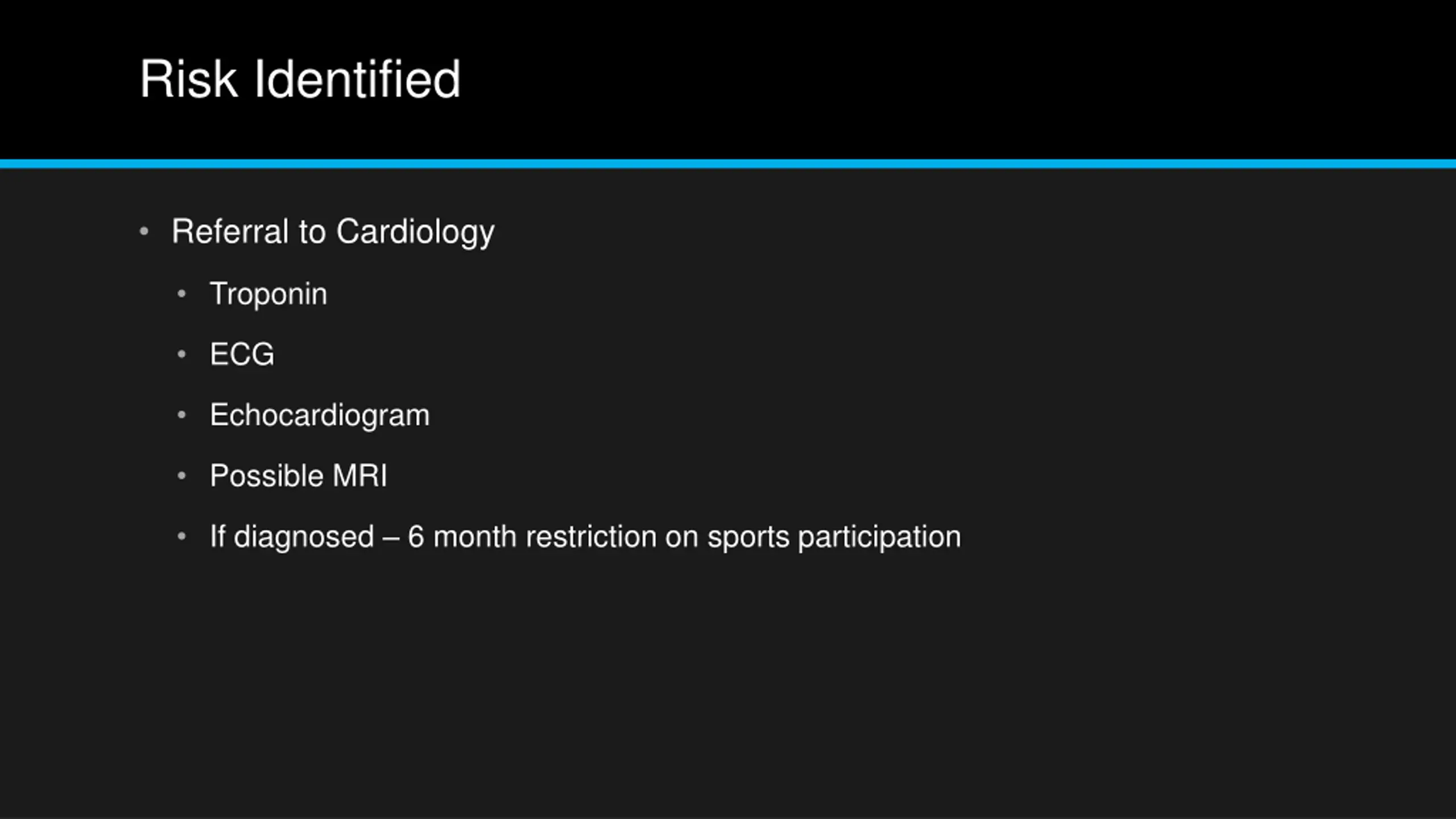Select the "ECG" sub-bullet text
Image resolution: width=1456 pixels, height=819 pixels.
tap(242, 354)
